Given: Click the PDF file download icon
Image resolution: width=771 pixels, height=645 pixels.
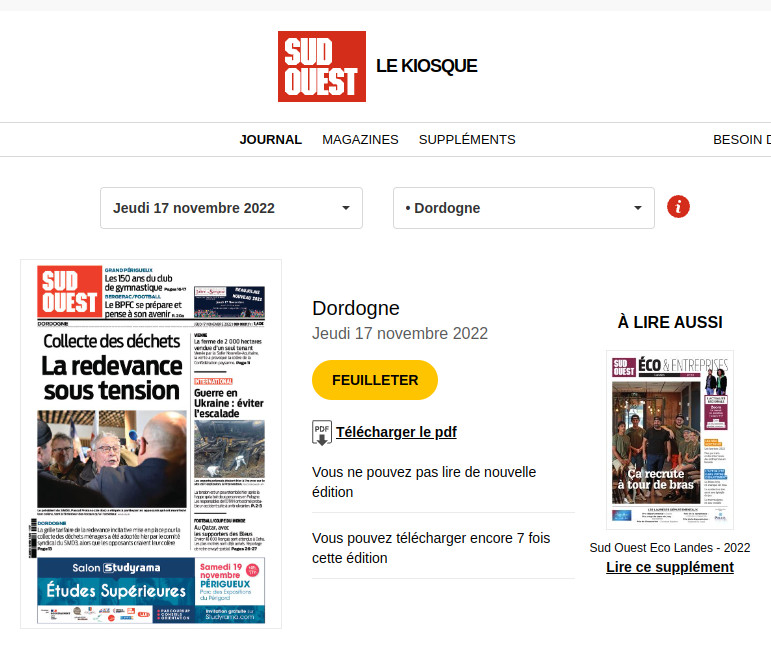Looking at the screenshot, I should [322, 432].
